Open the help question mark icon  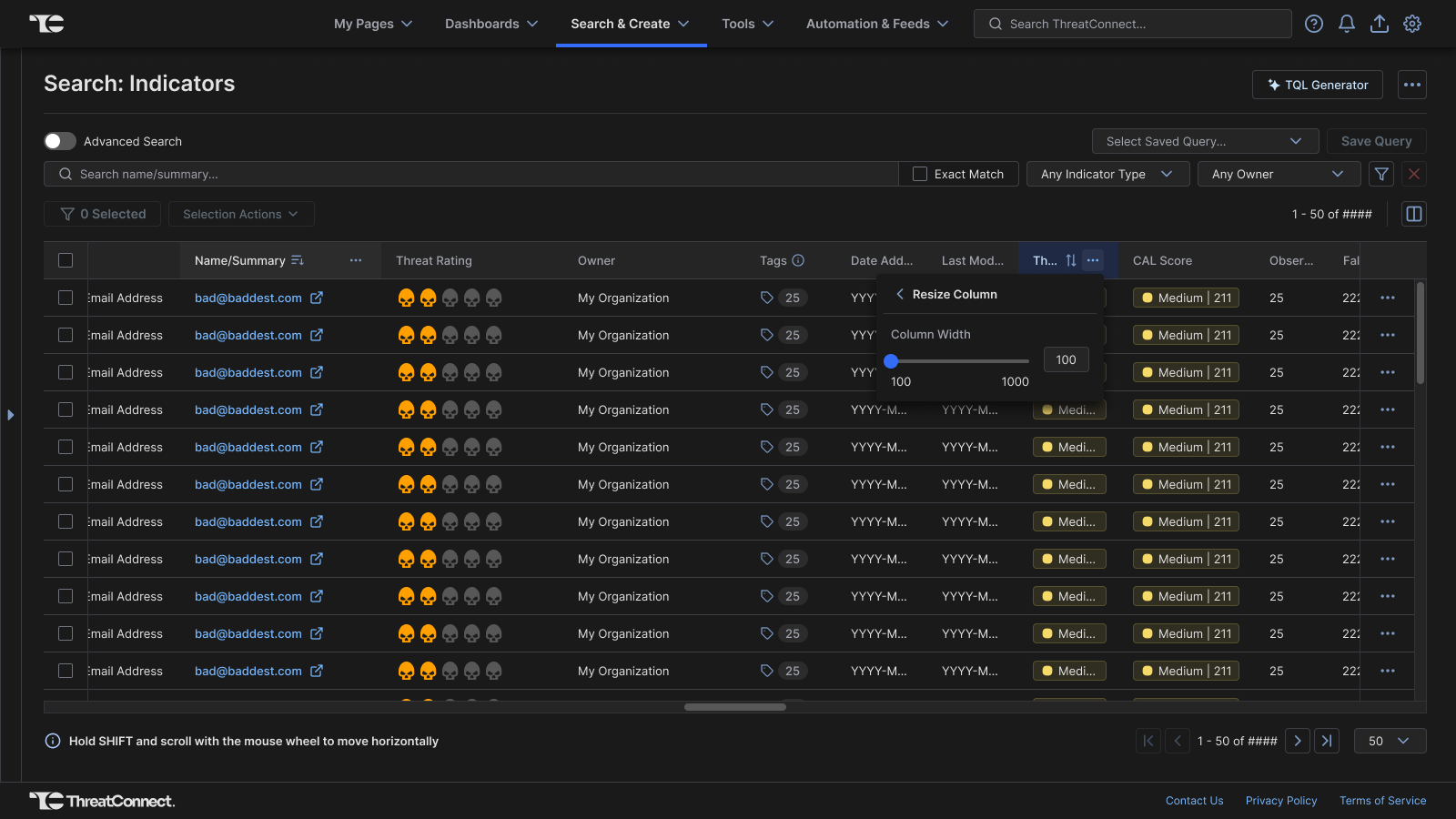coord(1313,24)
